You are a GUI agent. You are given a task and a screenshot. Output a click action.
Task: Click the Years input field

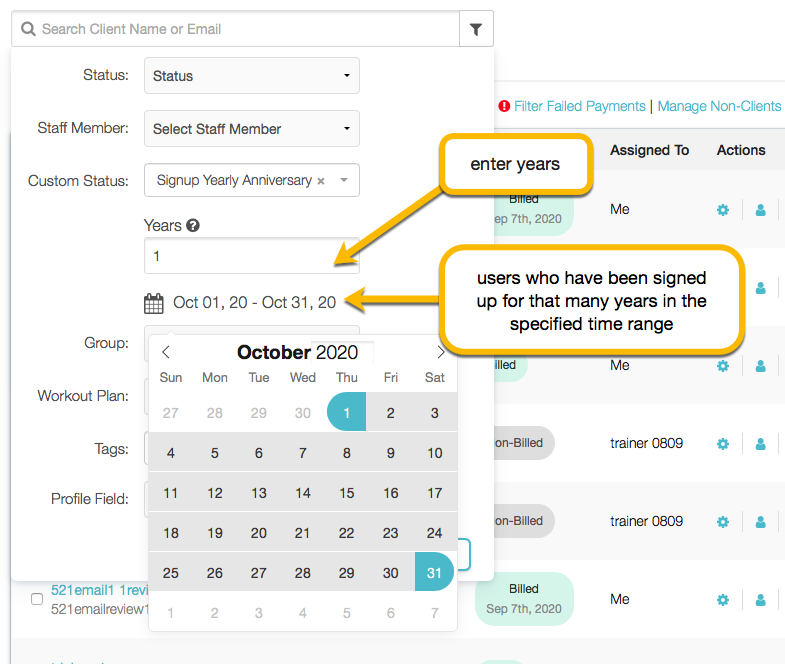pyautogui.click(x=252, y=256)
